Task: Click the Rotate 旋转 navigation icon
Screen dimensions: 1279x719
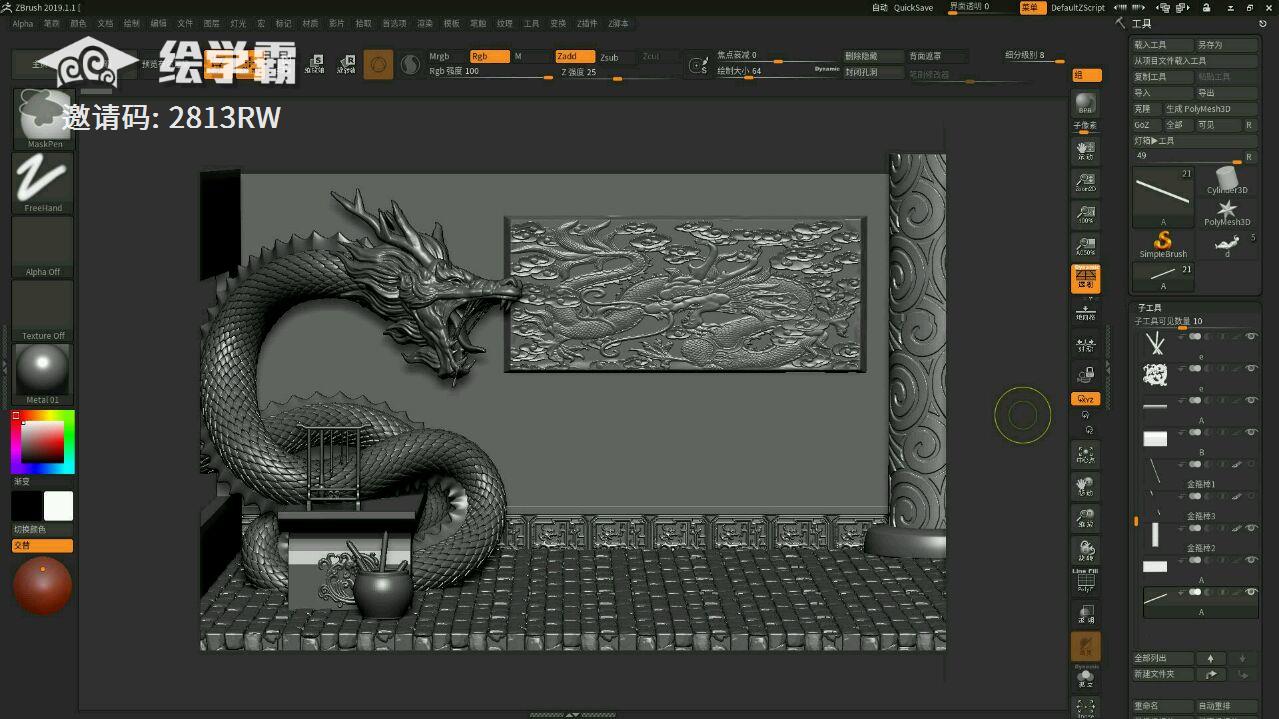Action: (x=1085, y=550)
